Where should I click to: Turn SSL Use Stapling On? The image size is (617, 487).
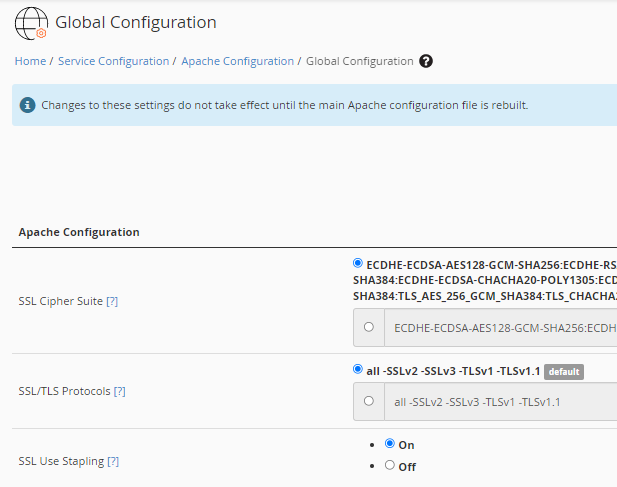390,444
